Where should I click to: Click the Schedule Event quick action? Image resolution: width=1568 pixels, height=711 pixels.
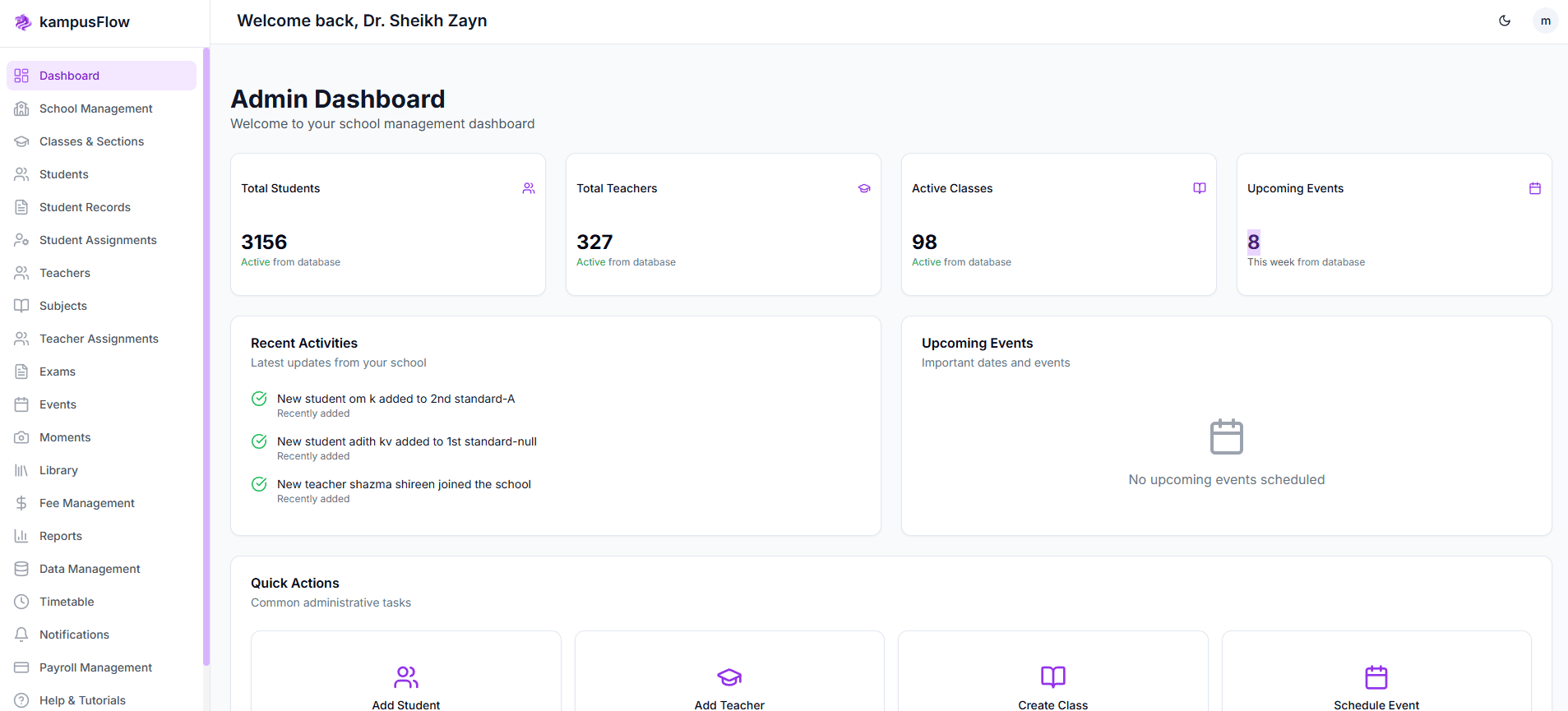click(1376, 671)
